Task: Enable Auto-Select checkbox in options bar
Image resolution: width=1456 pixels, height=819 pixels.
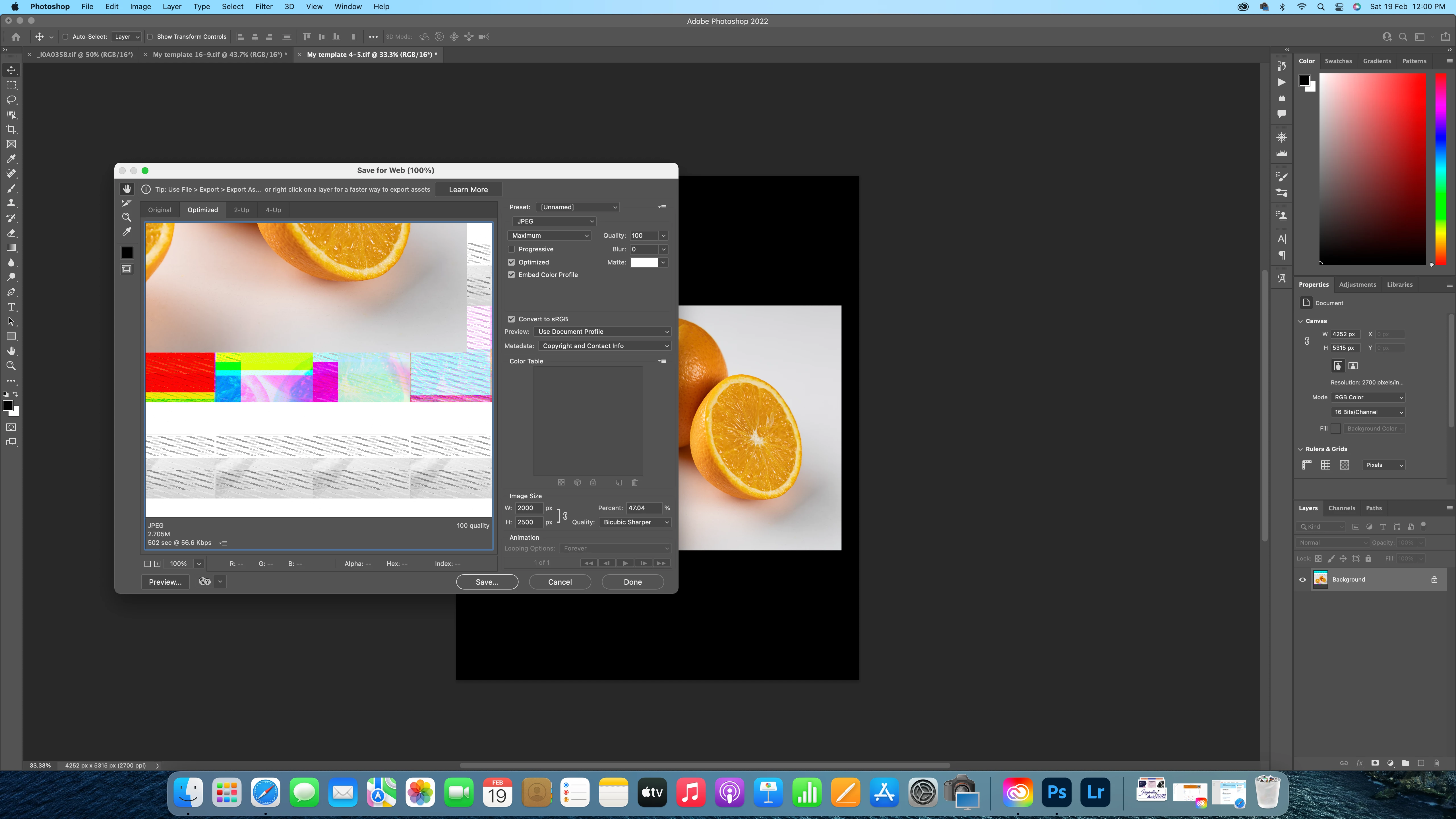Action: coord(65,37)
